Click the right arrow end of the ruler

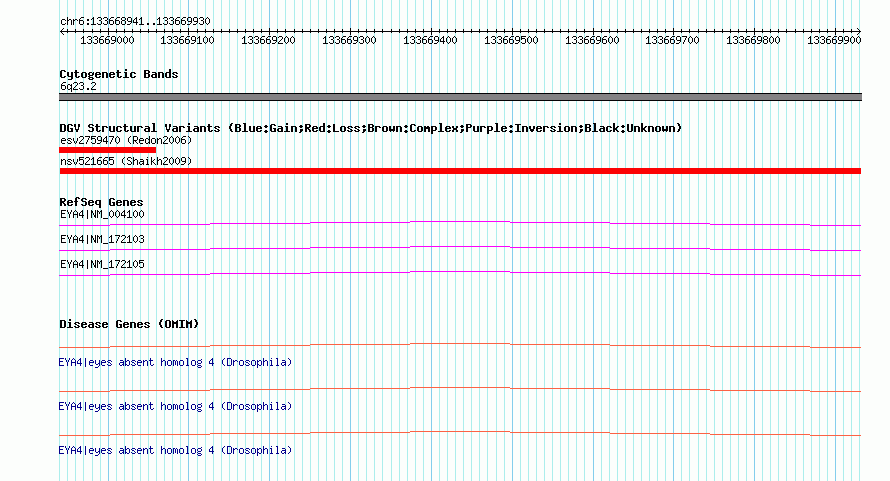pos(858,32)
